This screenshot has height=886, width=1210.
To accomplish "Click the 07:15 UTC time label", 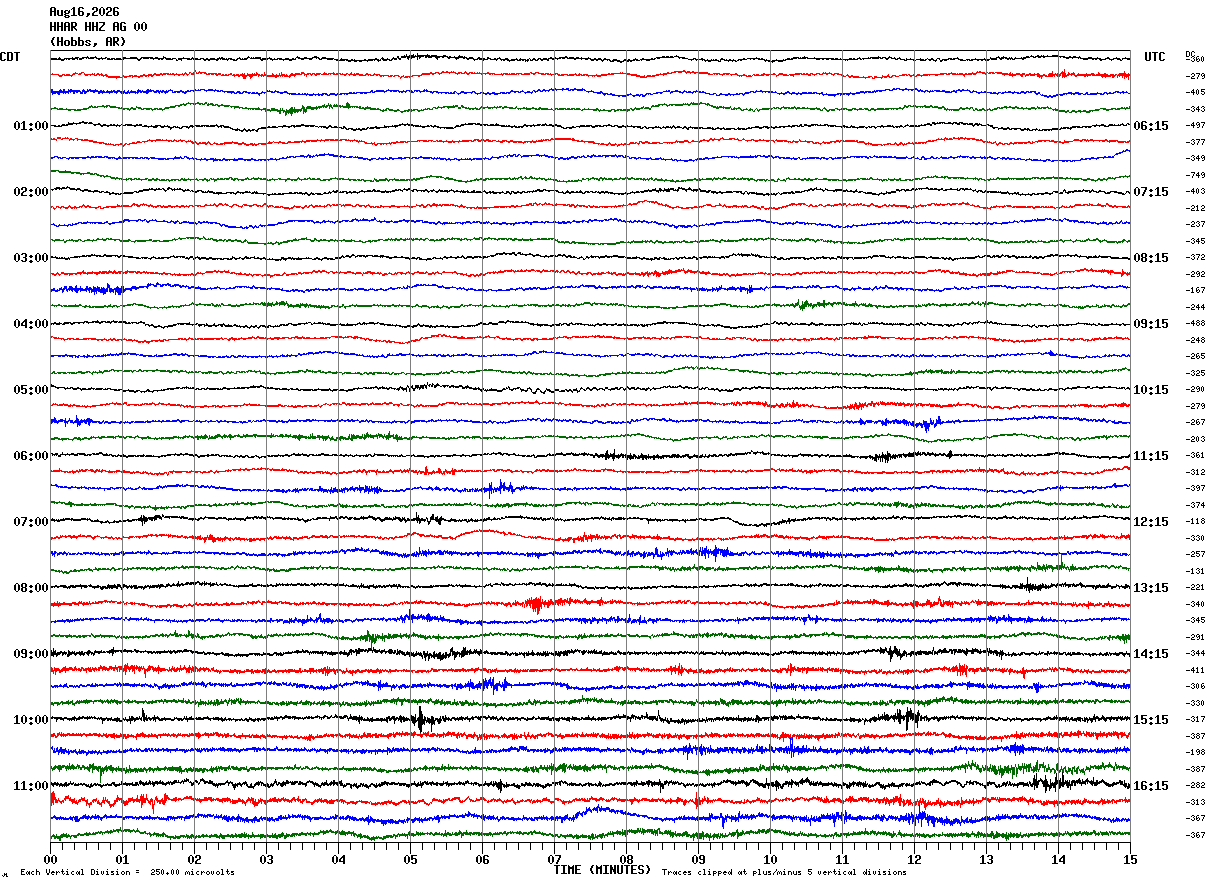I will pyautogui.click(x=1151, y=192).
